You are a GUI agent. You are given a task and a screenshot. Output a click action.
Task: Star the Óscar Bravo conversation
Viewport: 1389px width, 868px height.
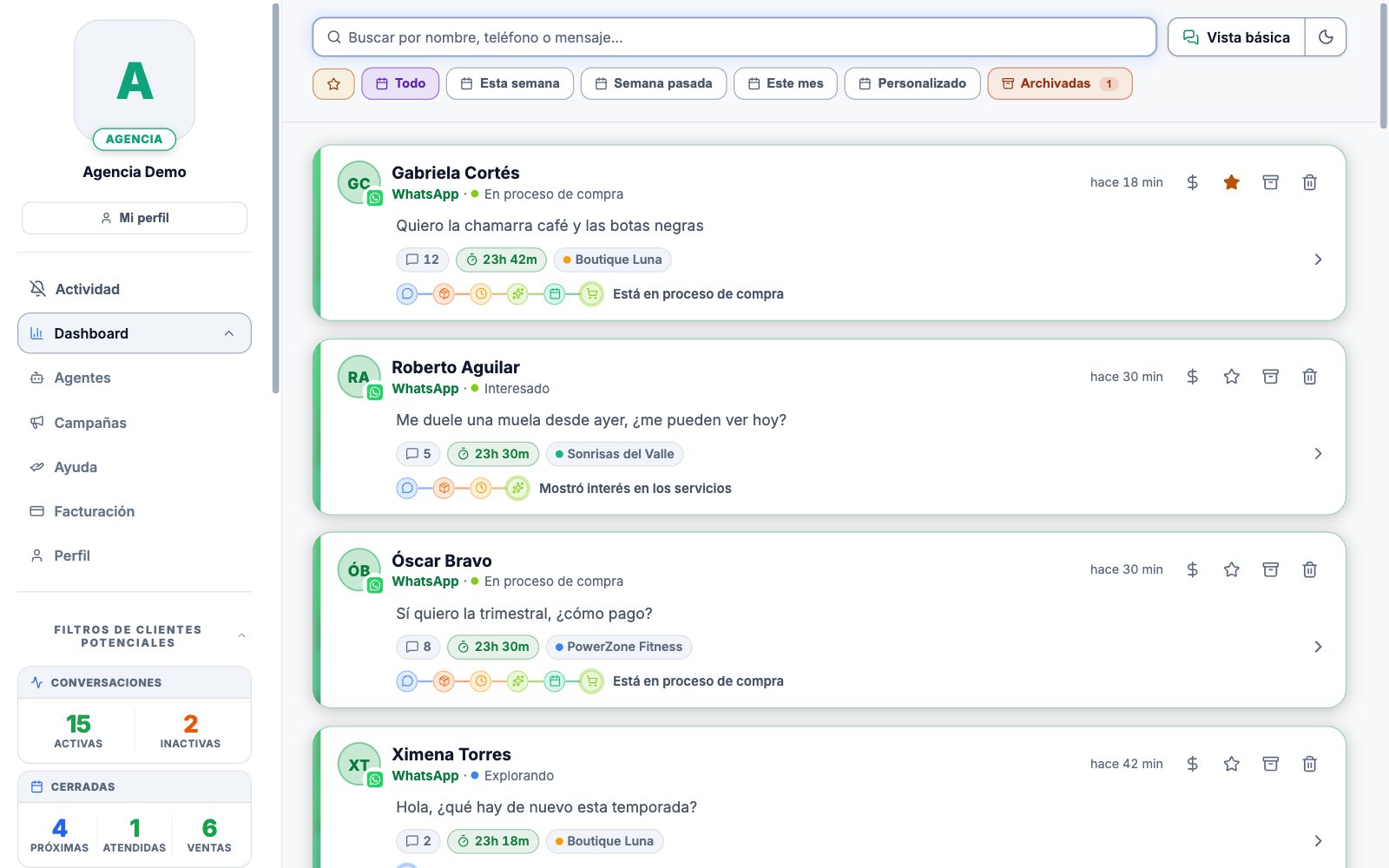(x=1231, y=569)
